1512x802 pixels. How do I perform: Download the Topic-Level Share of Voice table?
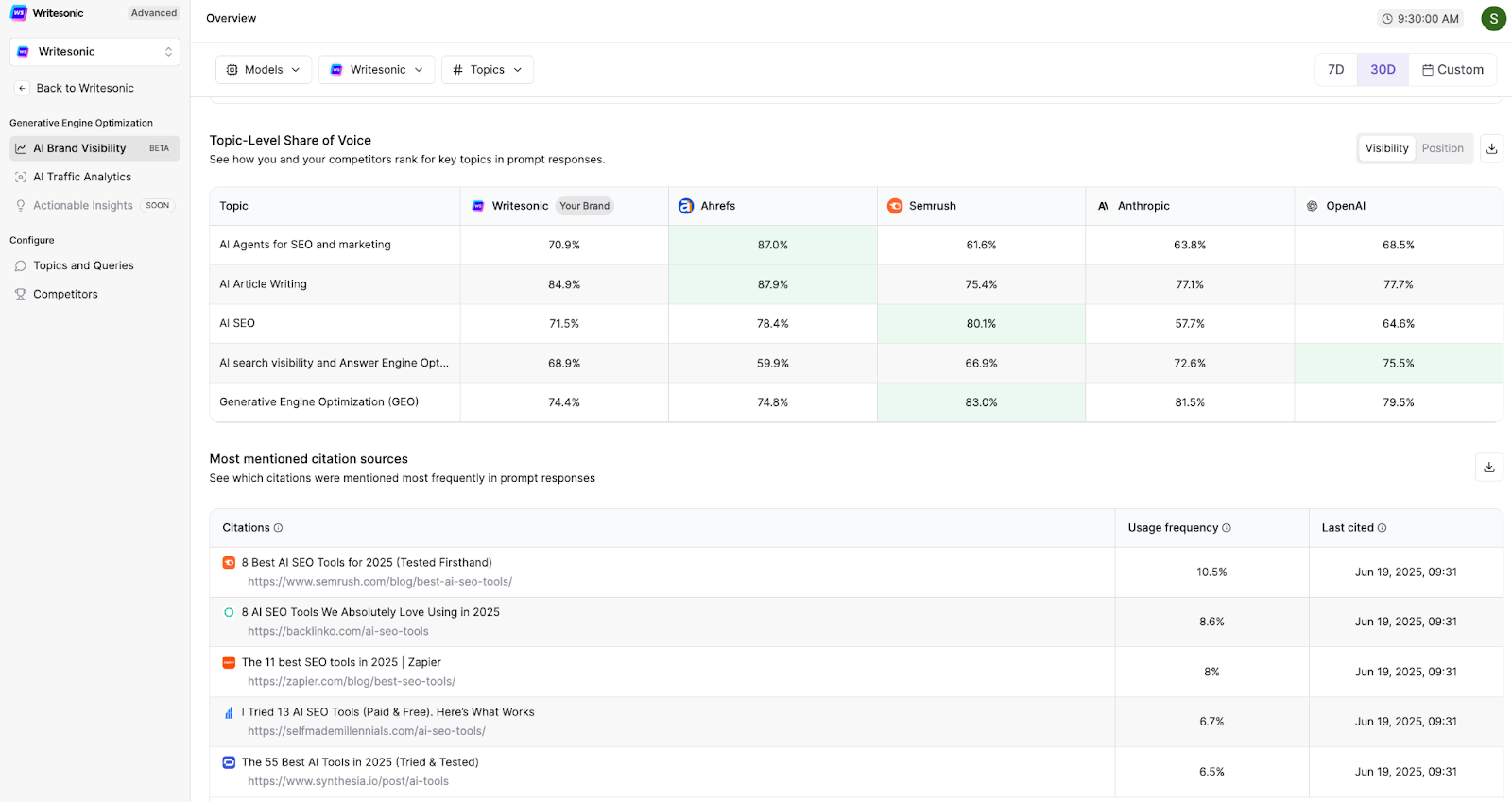click(x=1491, y=148)
